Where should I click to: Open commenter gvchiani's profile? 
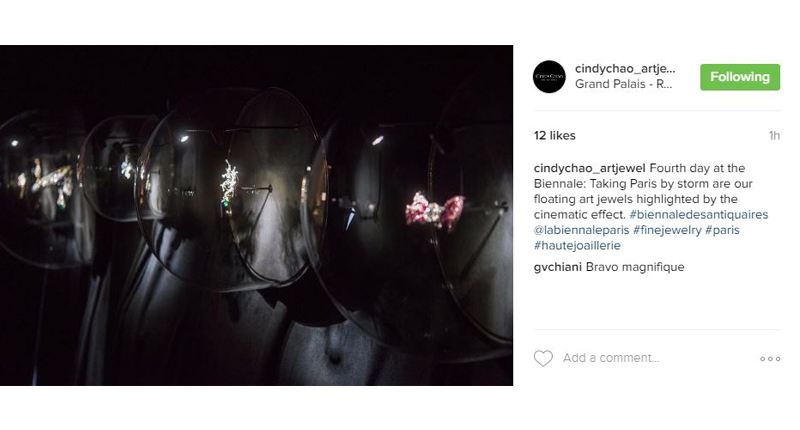coord(558,267)
